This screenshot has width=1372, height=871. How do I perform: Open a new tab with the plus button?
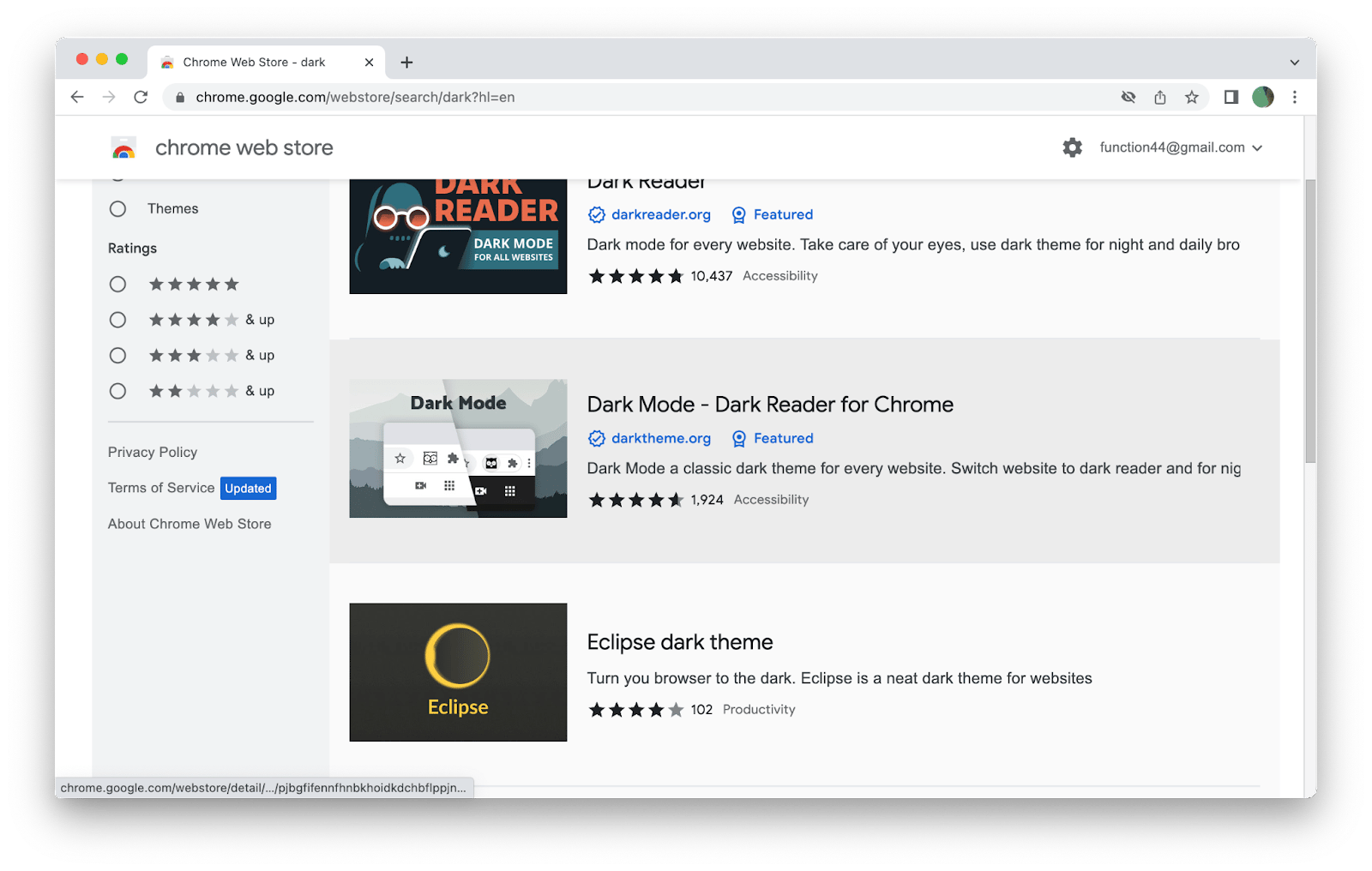(406, 63)
